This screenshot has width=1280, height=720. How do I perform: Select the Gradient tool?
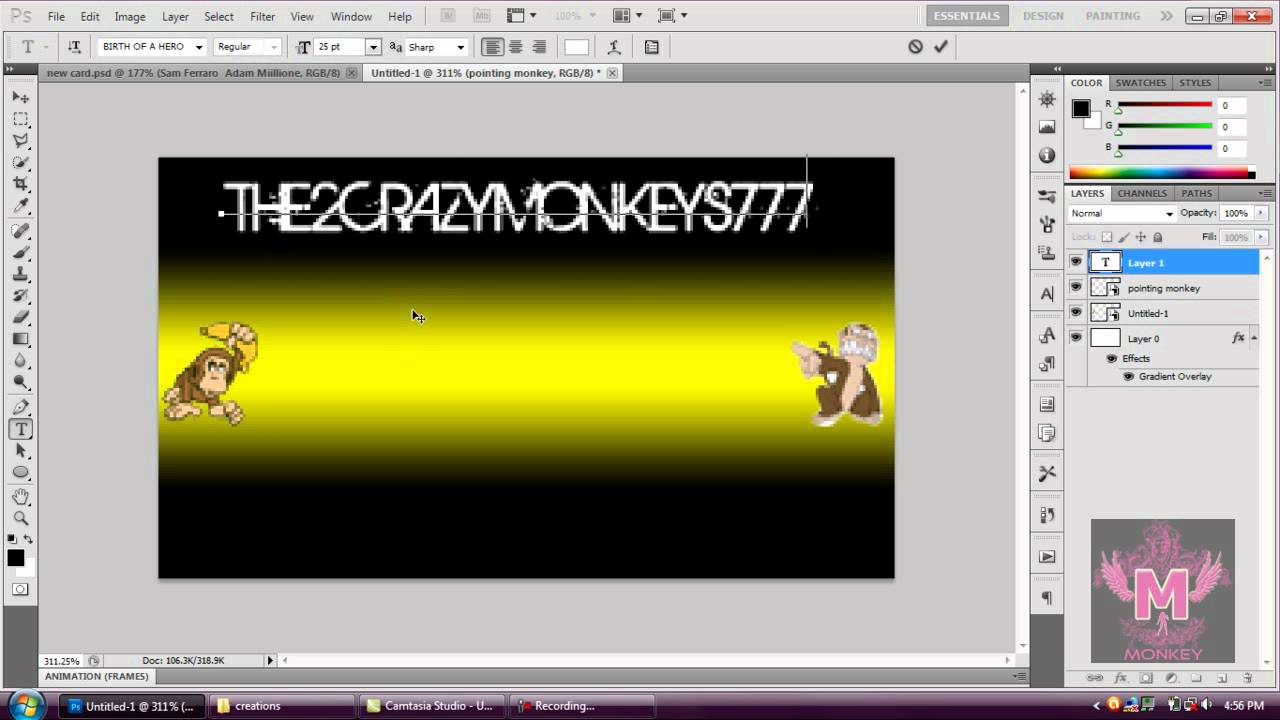coord(20,339)
